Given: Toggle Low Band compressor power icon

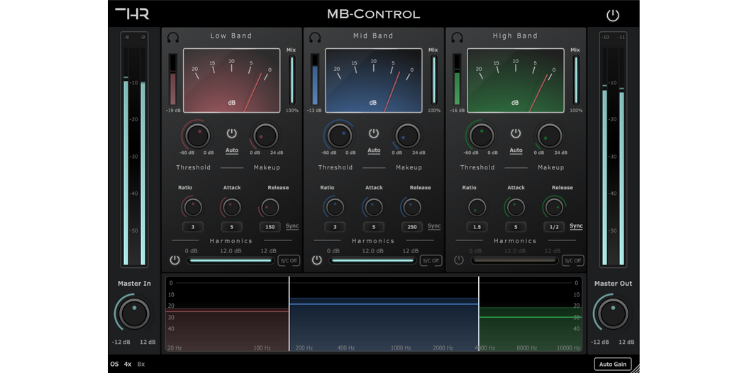Looking at the screenshot, I should (x=231, y=133).
